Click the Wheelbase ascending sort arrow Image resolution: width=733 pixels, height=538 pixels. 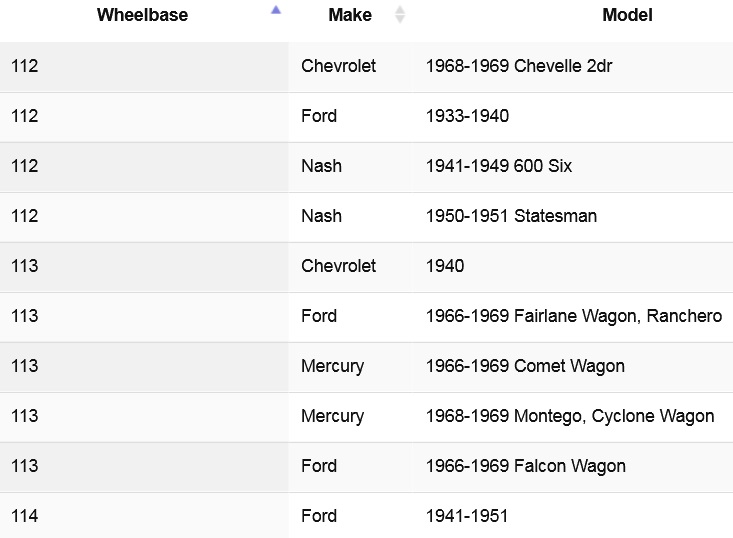276,10
